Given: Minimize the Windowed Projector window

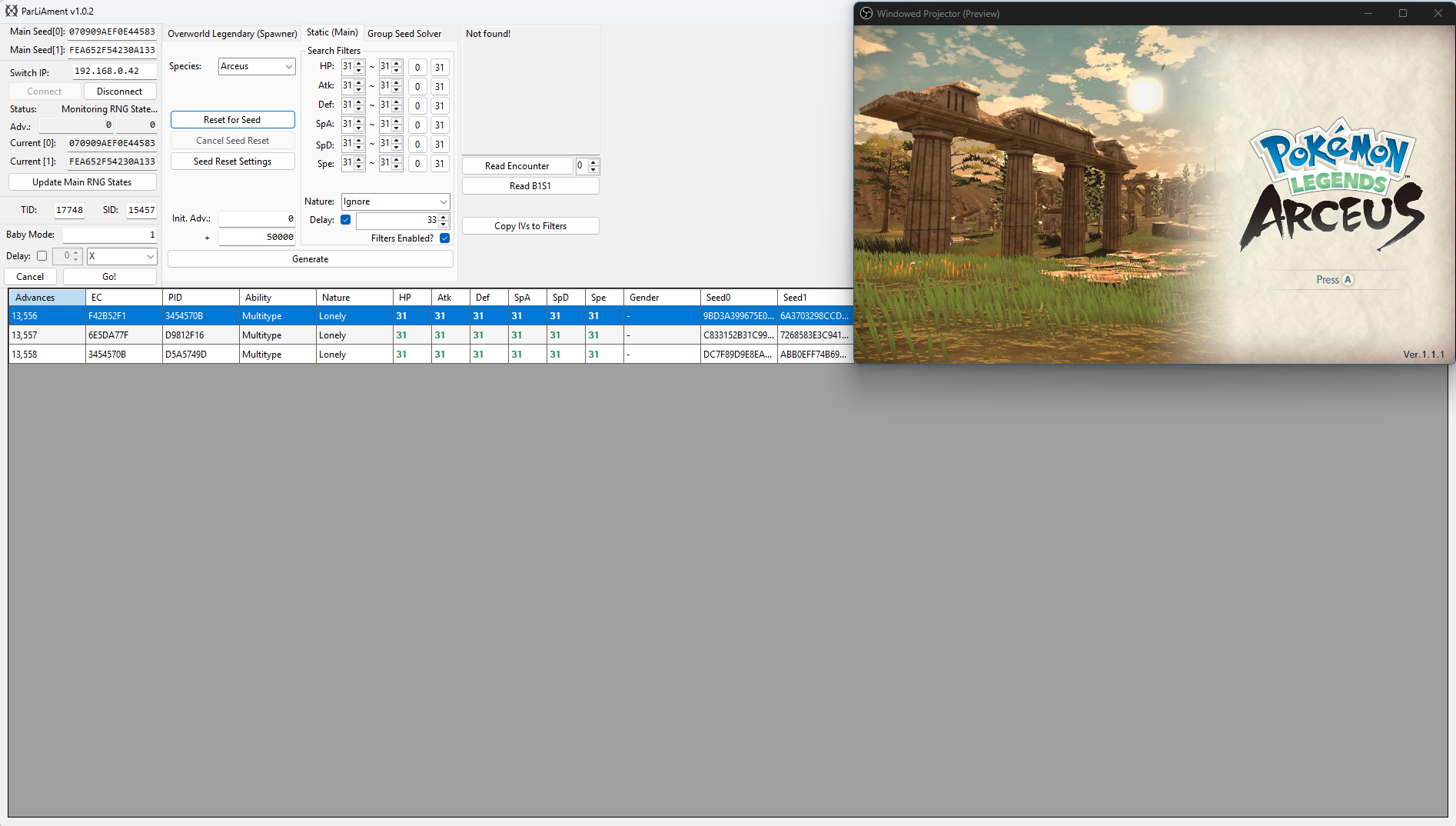Looking at the screenshot, I should pos(1368,13).
